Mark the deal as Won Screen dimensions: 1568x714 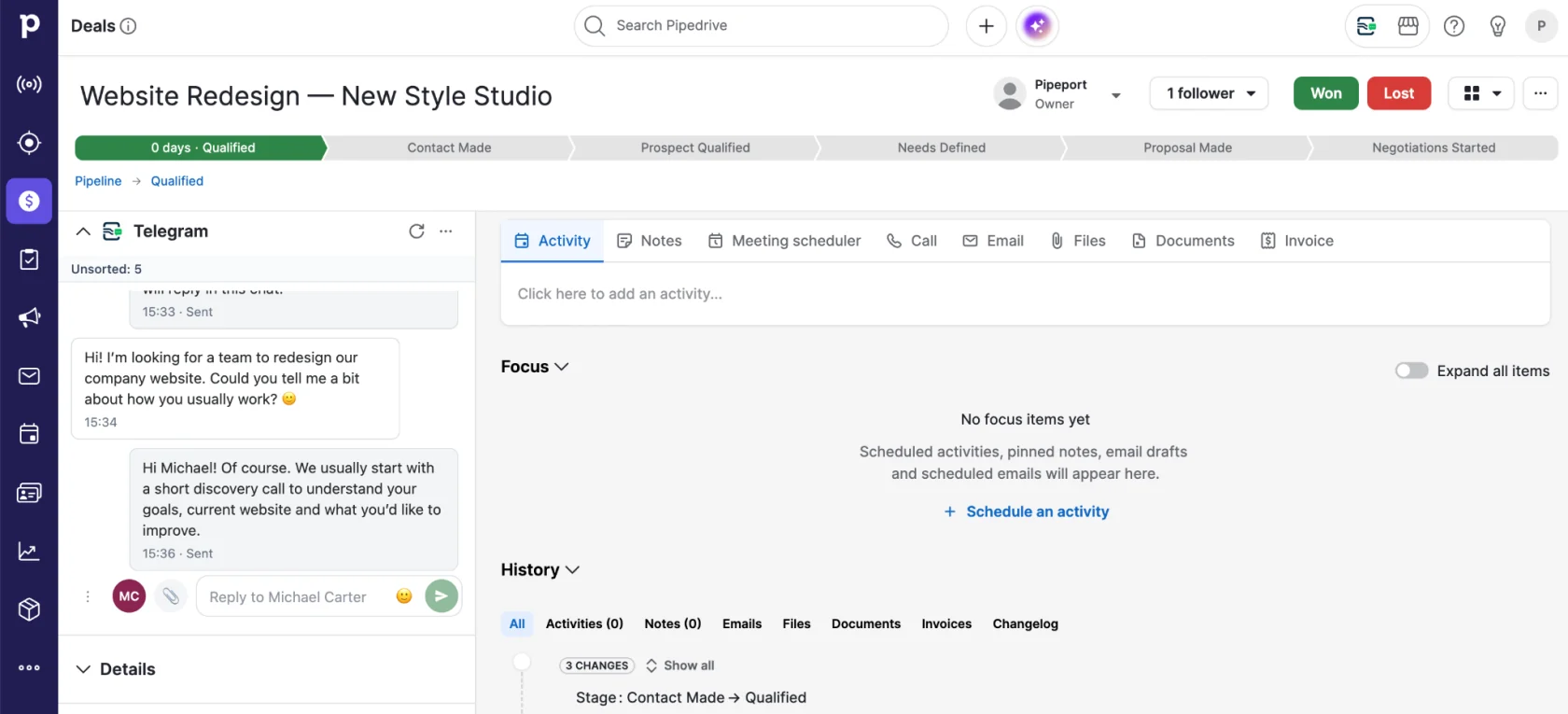(1325, 93)
